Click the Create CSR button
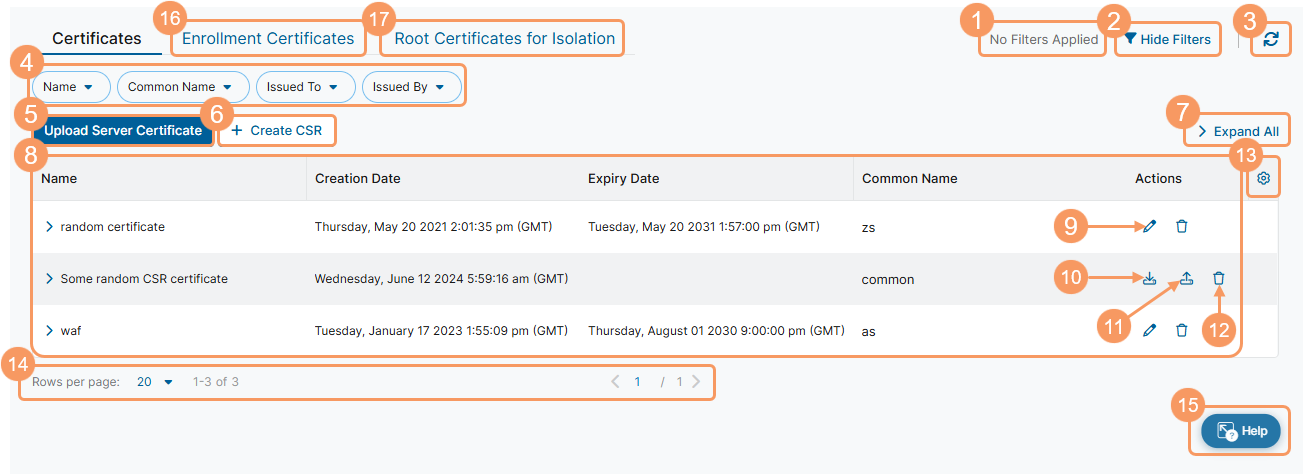1303x474 pixels. coord(276,131)
